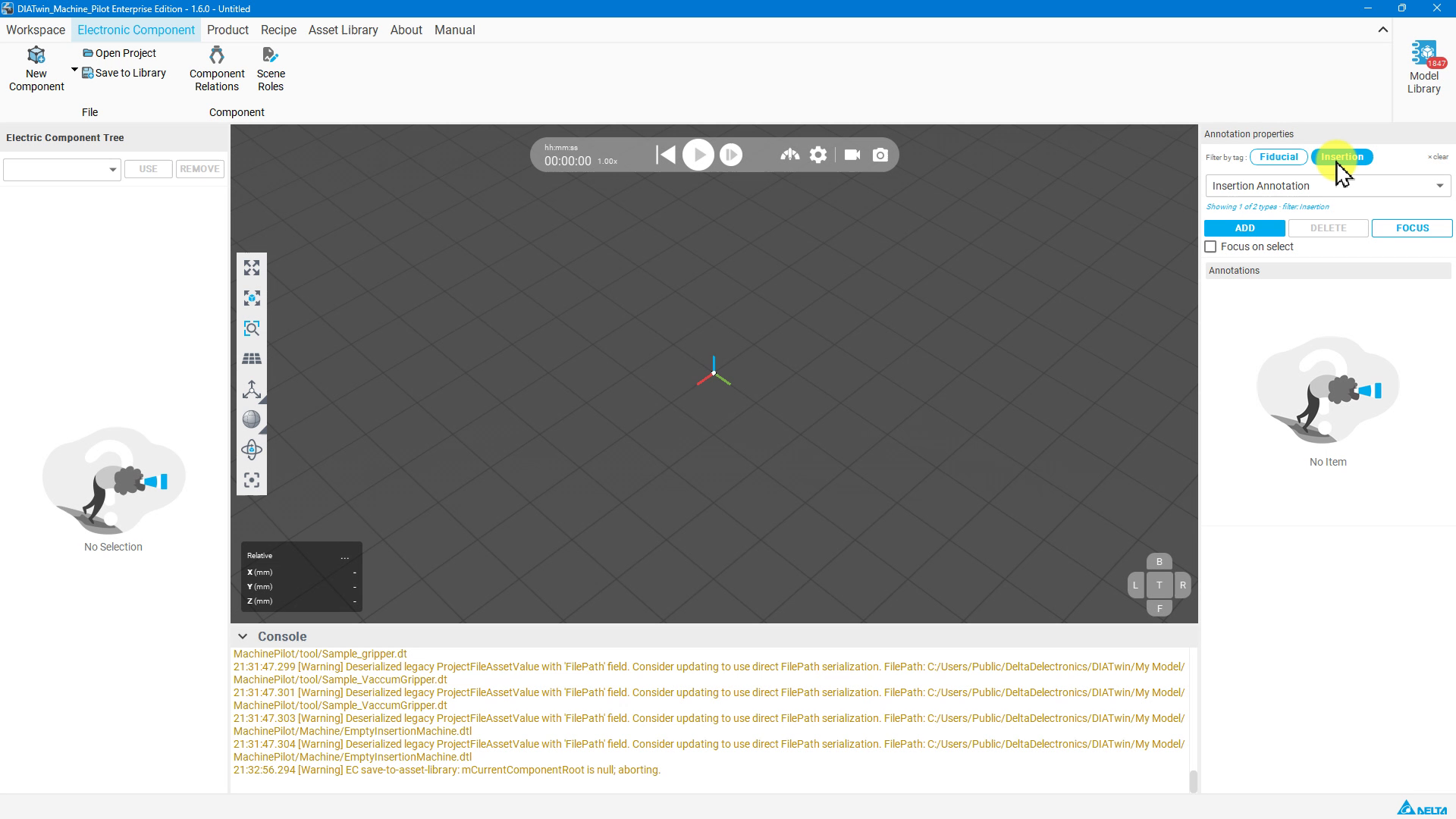This screenshot has height=819, width=1456.
Task: Collapse the Console panel
Action: pos(242,637)
